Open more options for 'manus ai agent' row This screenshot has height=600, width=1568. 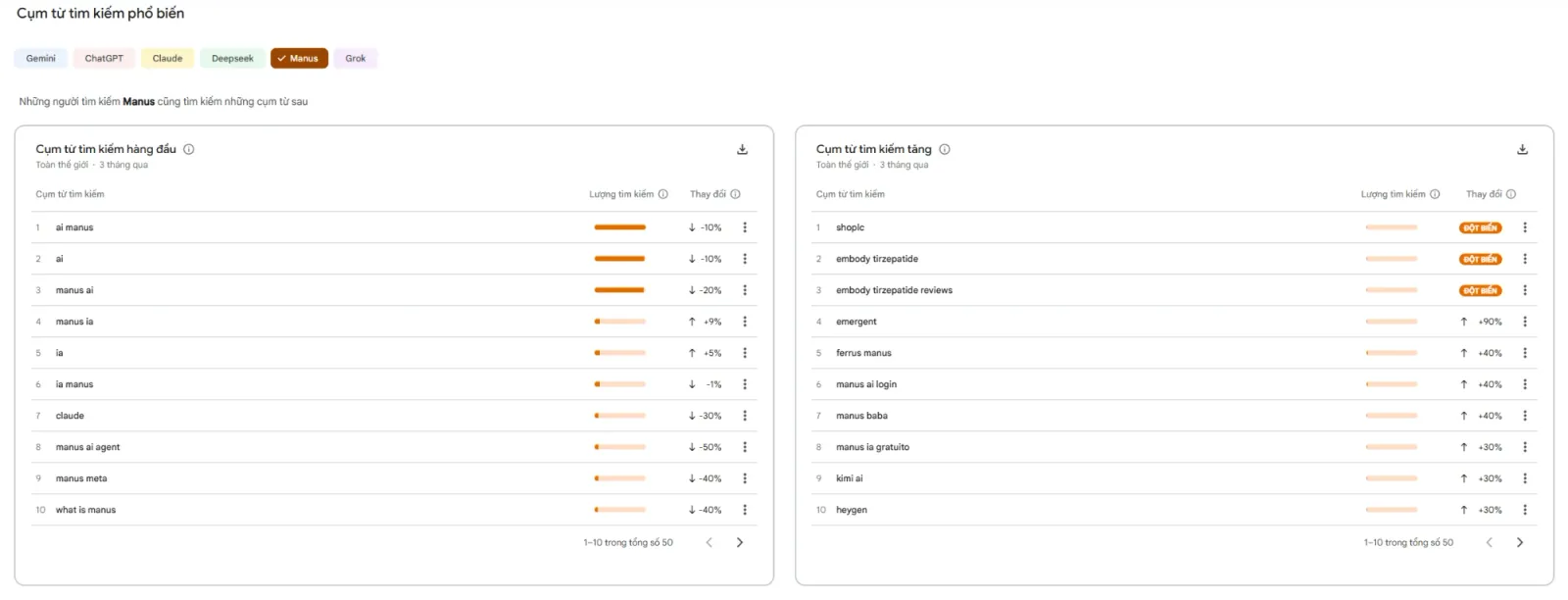click(745, 447)
